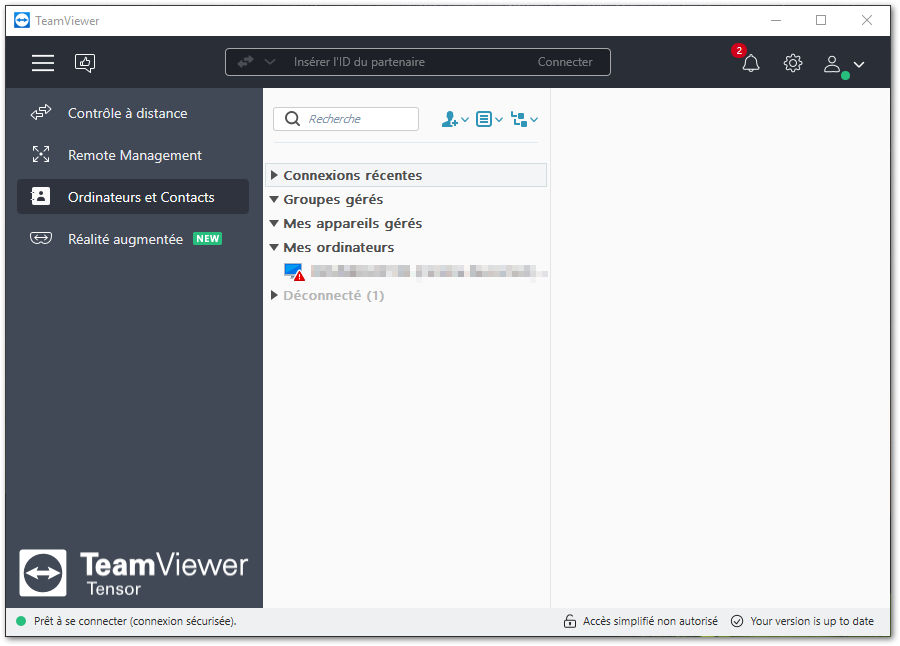900x646 pixels.
Task: Select the computer with warning icon
Action: [x=416, y=272]
